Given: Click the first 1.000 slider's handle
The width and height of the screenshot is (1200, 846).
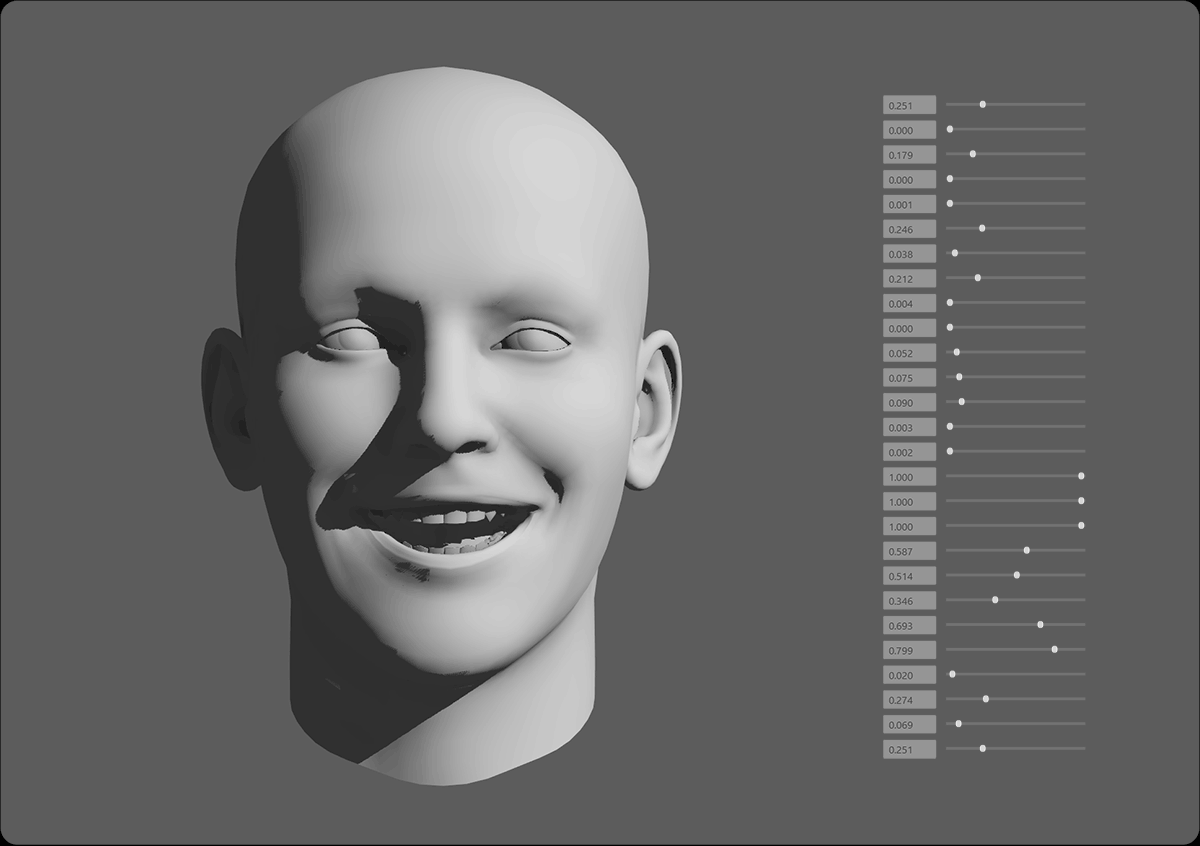Looking at the screenshot, I should point(1081,476).
